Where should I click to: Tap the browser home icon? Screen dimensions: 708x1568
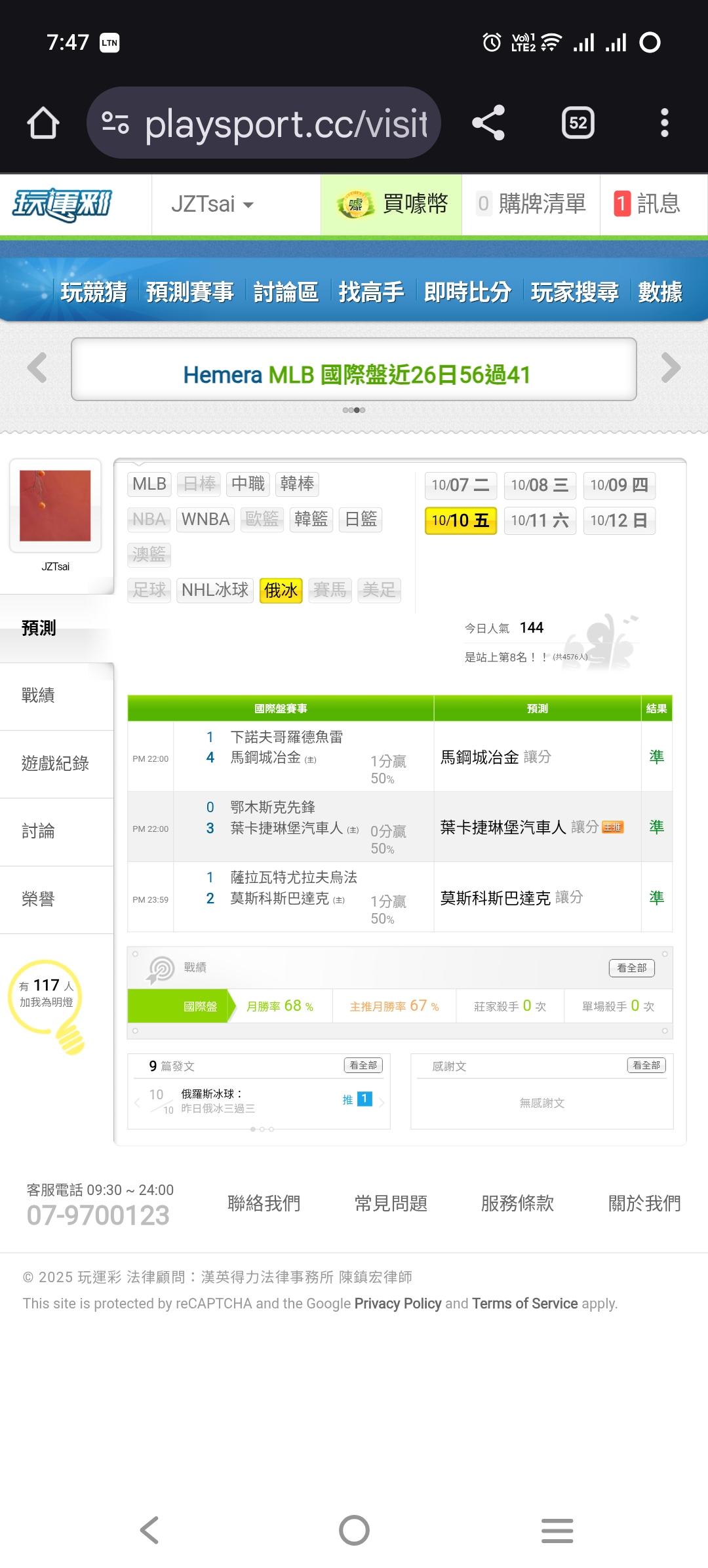click(x=43, y=123)
